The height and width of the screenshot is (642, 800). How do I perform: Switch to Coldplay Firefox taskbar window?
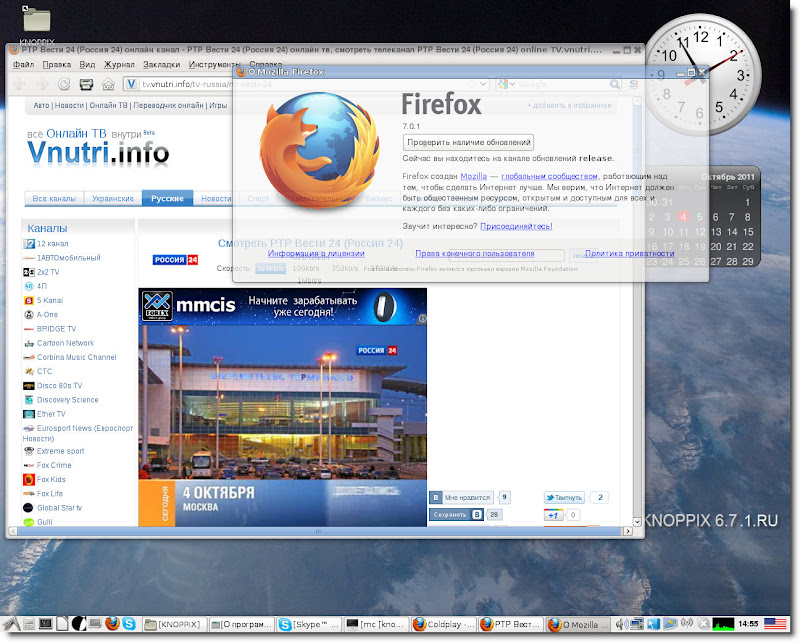(444, 624)
